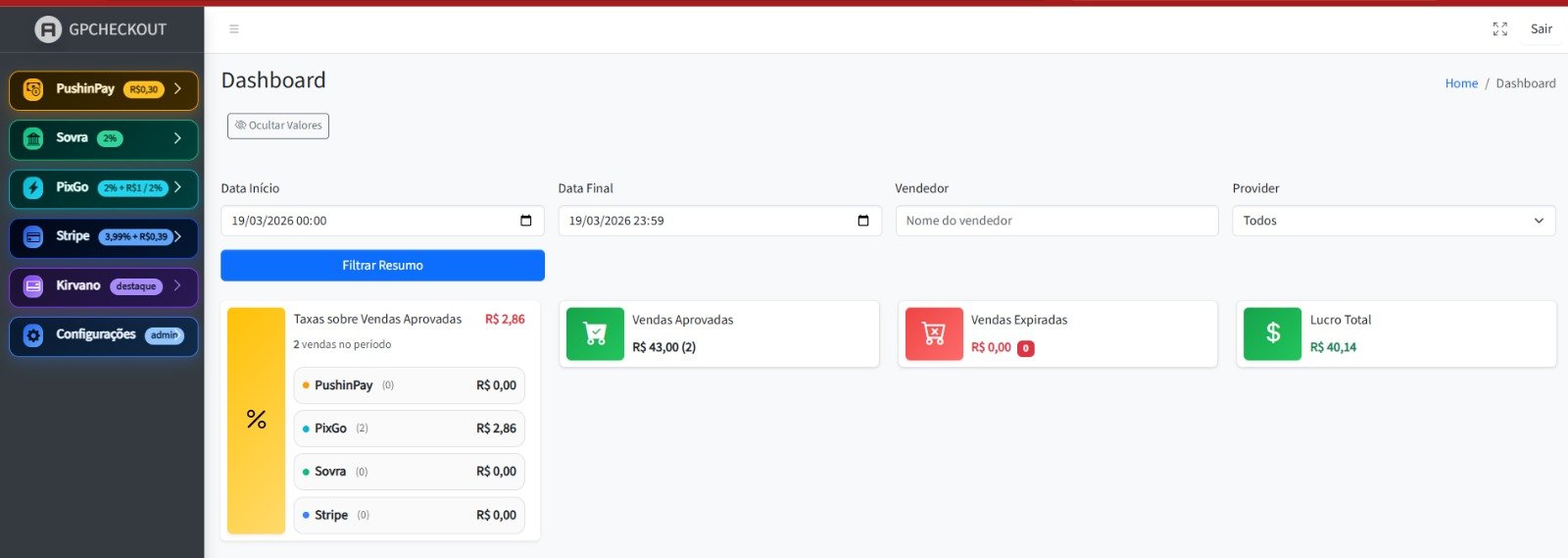Expand Stripe menu chevron
This screenshot has height=558, width=1568.
(x=177, y=236)
